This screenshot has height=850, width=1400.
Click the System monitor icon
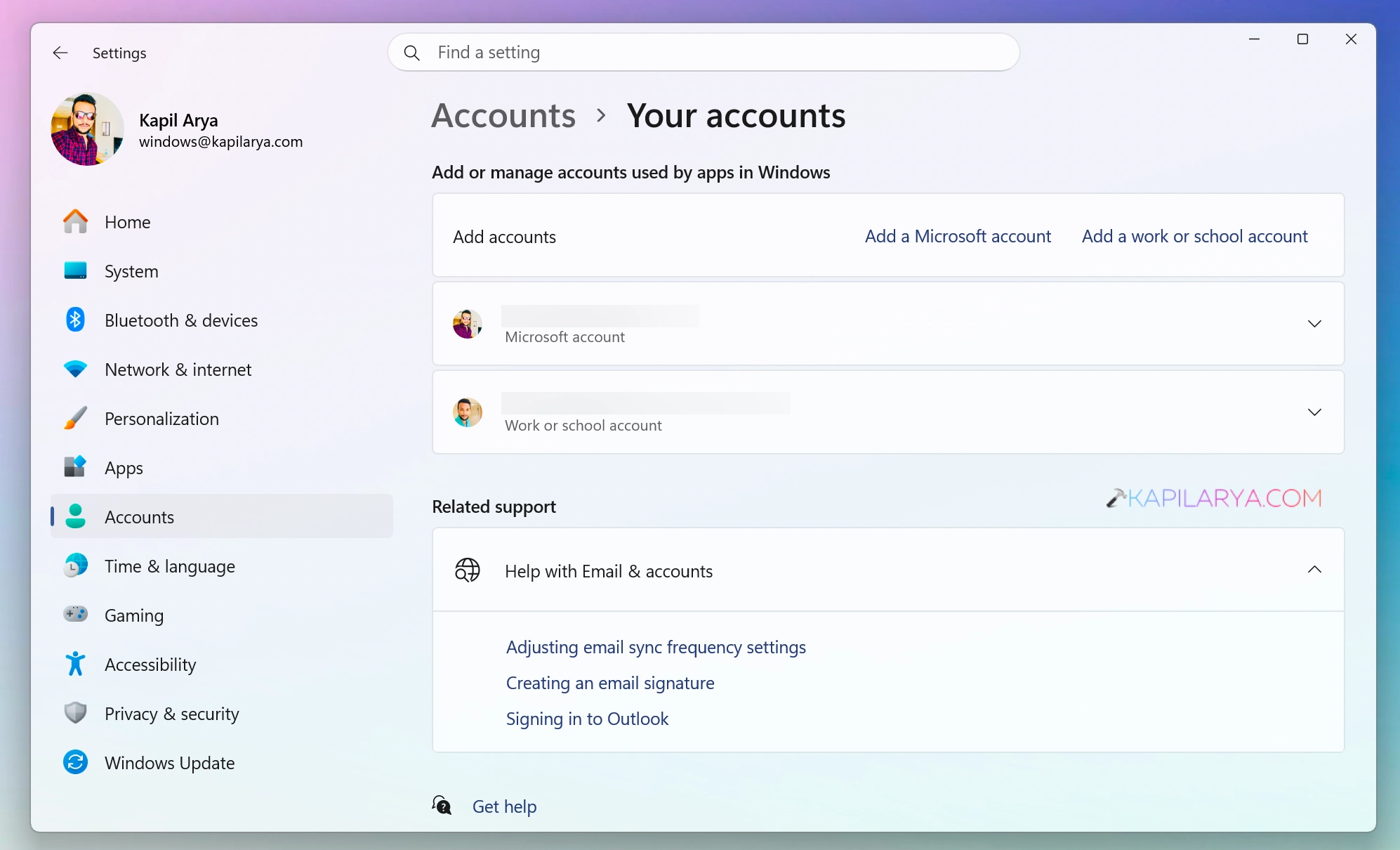pyautogui.click(x=75, y=271)
